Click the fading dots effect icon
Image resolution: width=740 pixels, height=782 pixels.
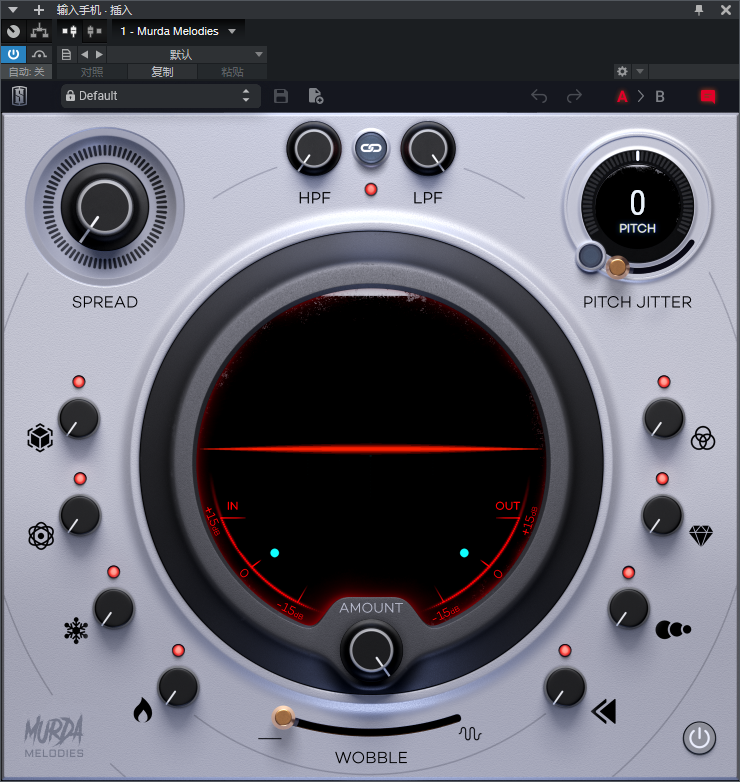click(x=673, y=629)
